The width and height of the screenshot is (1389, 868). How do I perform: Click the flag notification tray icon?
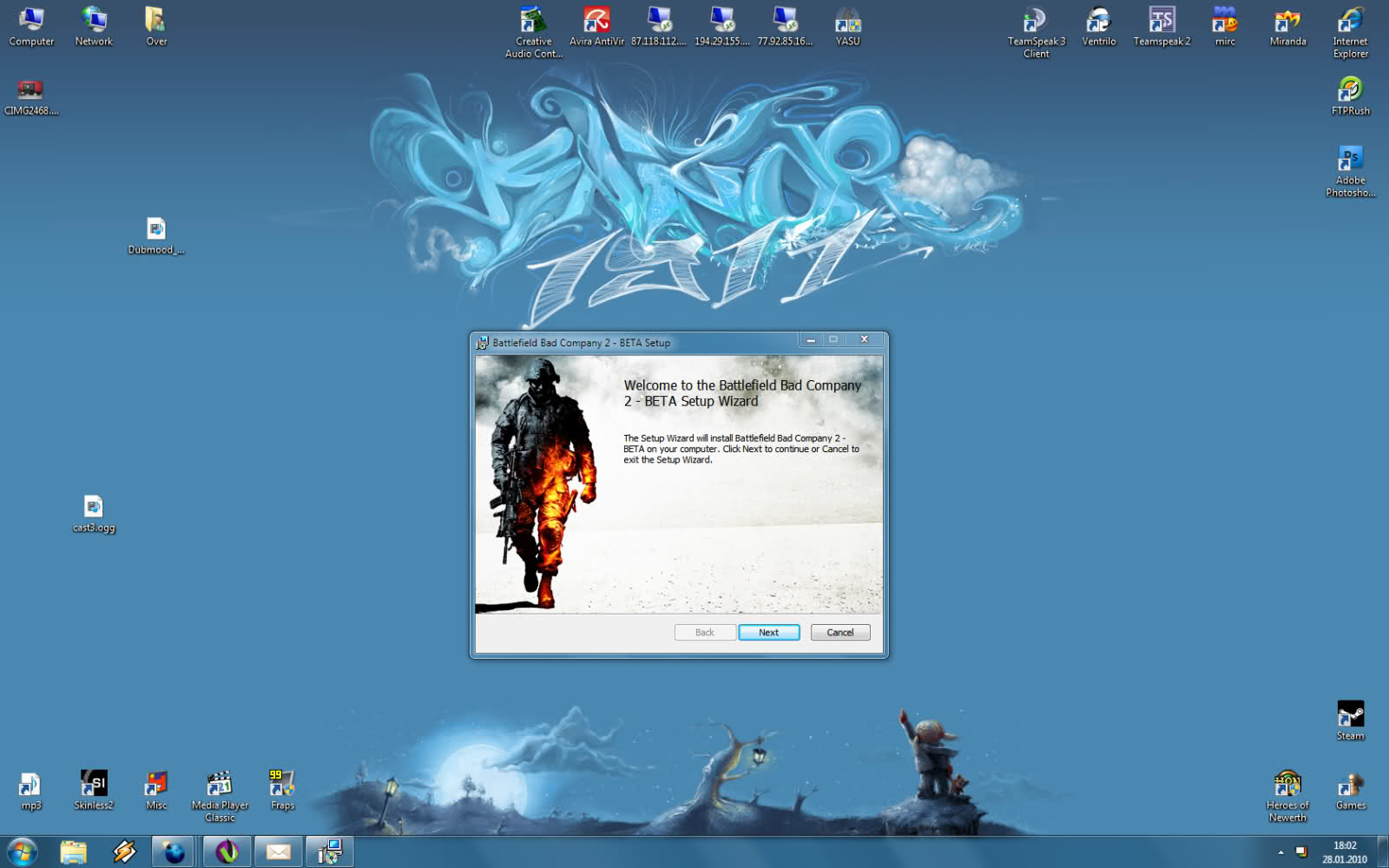1301,852
